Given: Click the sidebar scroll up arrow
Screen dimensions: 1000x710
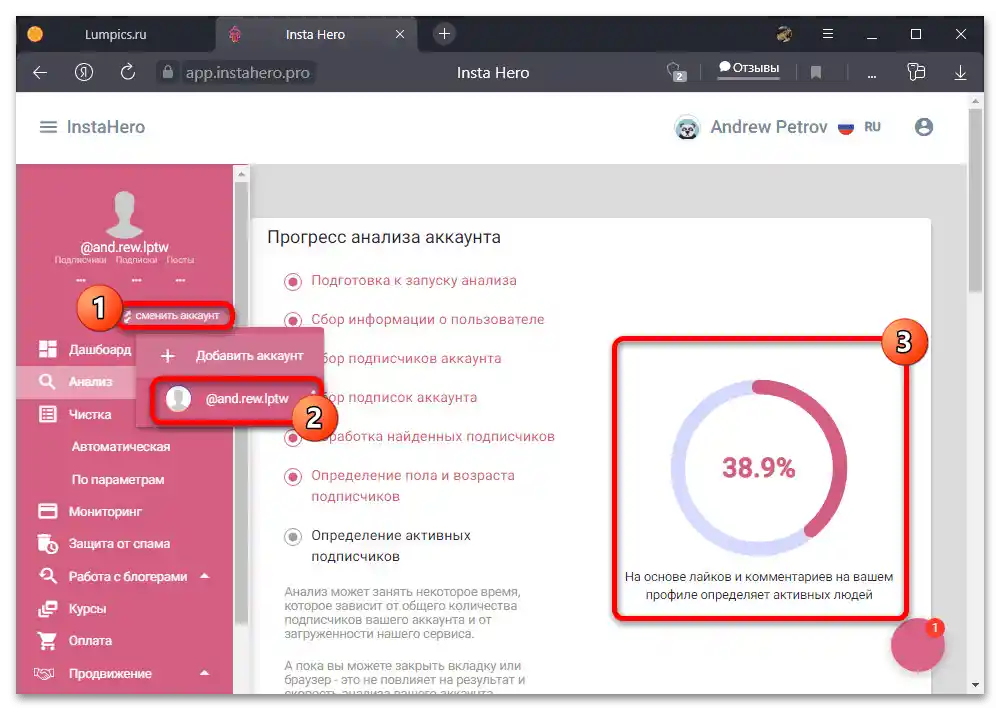Looking at the screenshot, I should [x=241, y=174].
